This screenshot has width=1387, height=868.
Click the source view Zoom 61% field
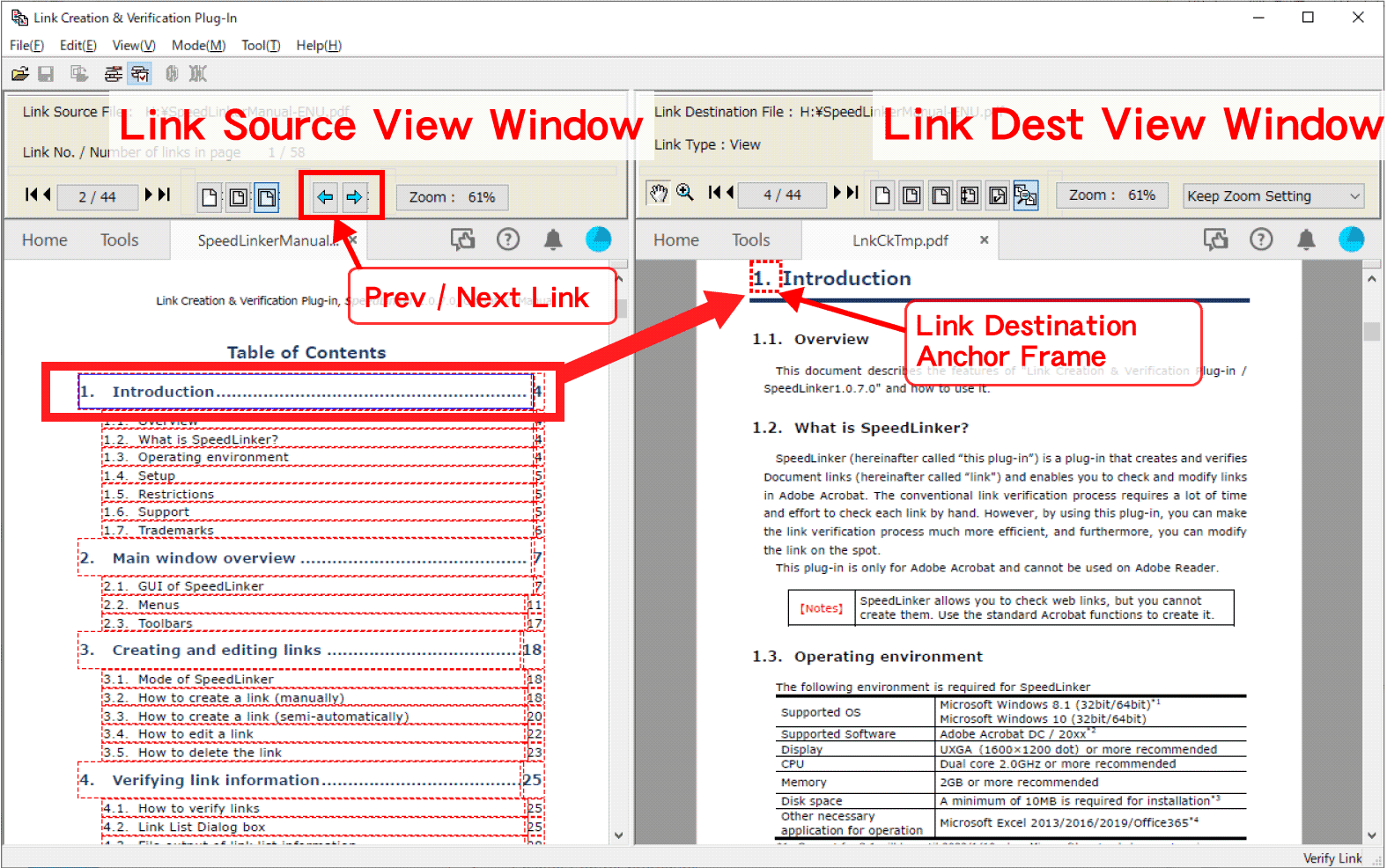point(453,197)
